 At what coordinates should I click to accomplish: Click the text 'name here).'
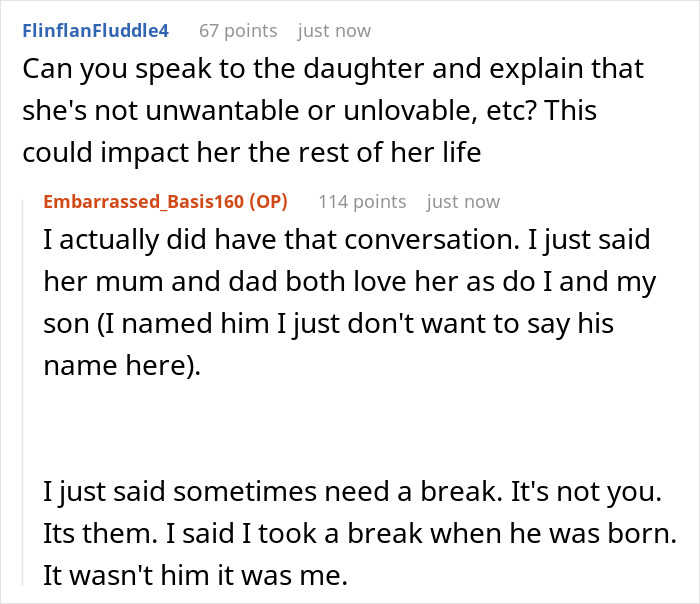click(x=122, y=366)
